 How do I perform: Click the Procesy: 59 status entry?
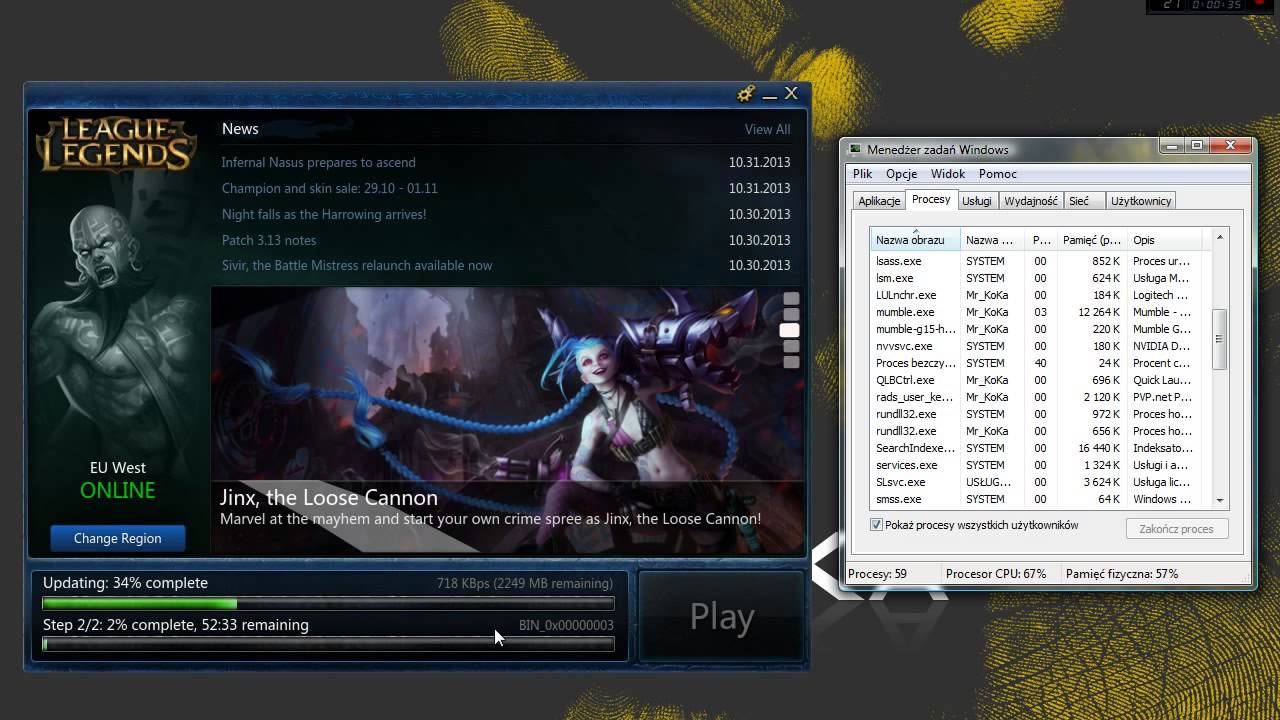click(x=877, y=574)
